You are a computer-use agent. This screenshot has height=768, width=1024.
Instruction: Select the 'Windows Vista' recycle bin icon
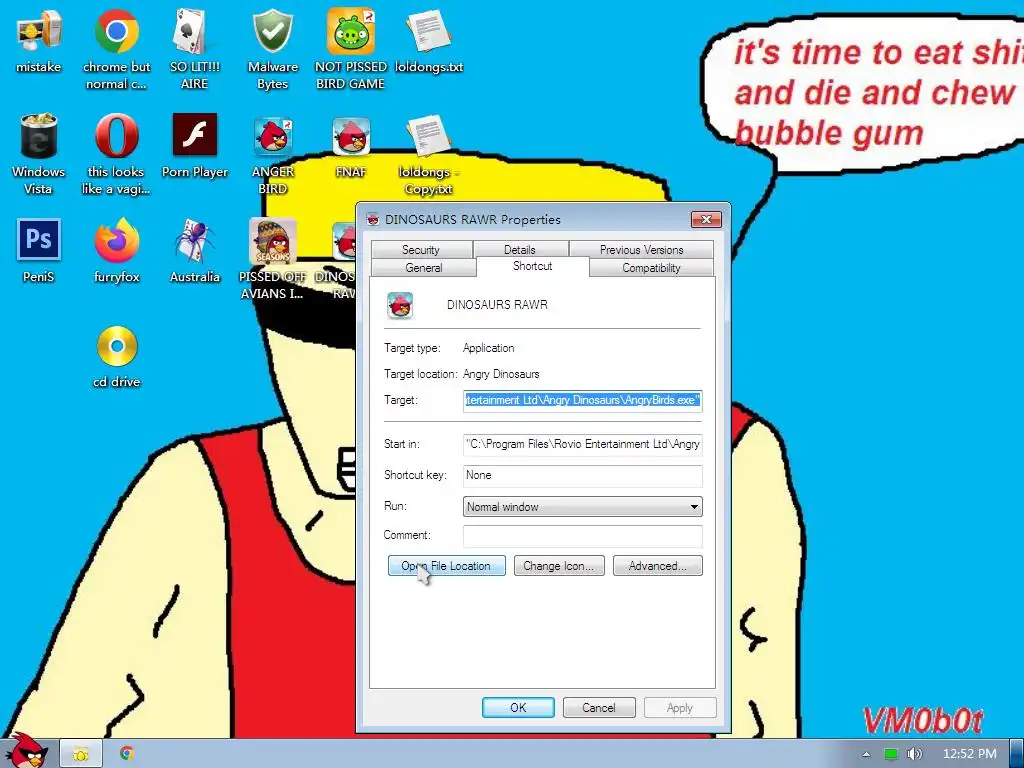39,154
